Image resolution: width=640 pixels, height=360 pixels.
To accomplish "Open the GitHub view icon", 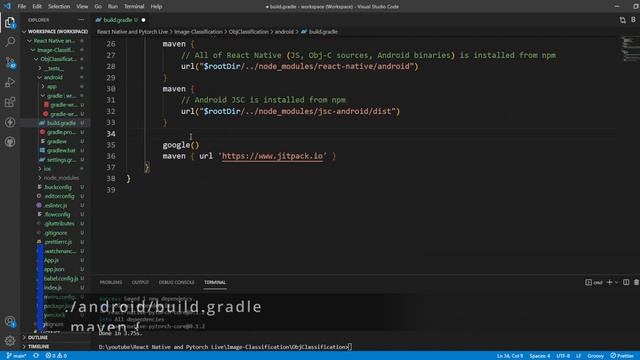I will [10, 142].
